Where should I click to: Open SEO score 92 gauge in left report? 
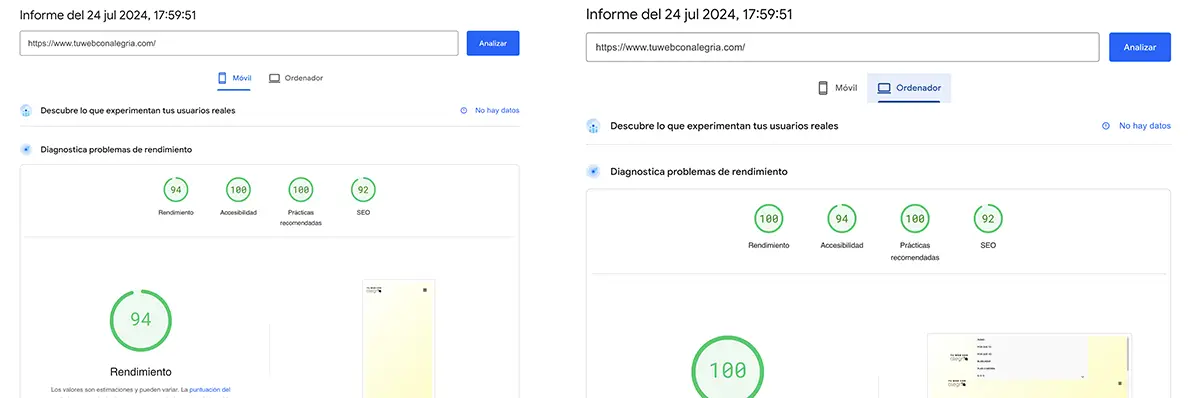[363, 190]
